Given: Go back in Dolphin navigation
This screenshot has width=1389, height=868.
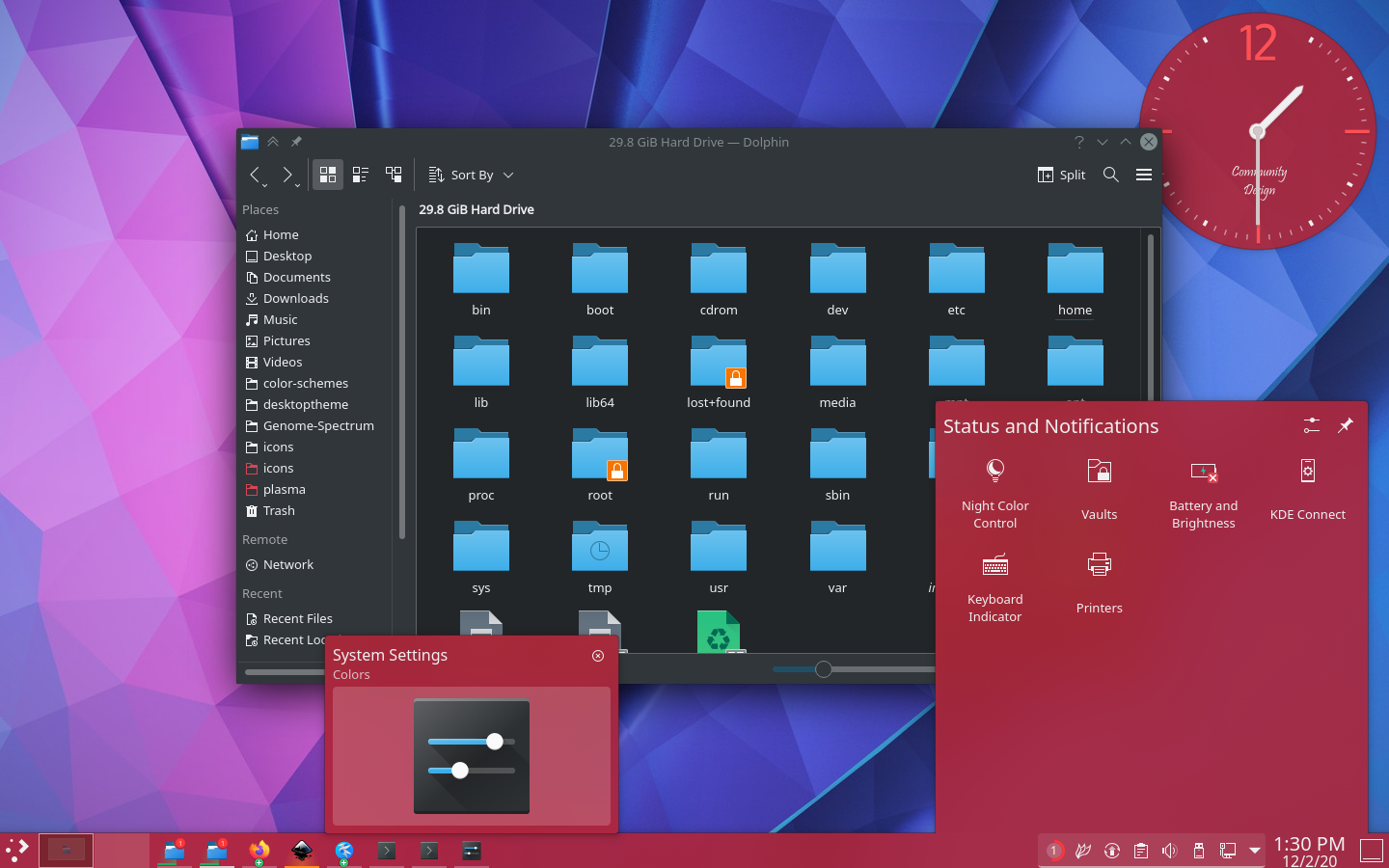Looking at the screenshot, I should coord(256,175).
